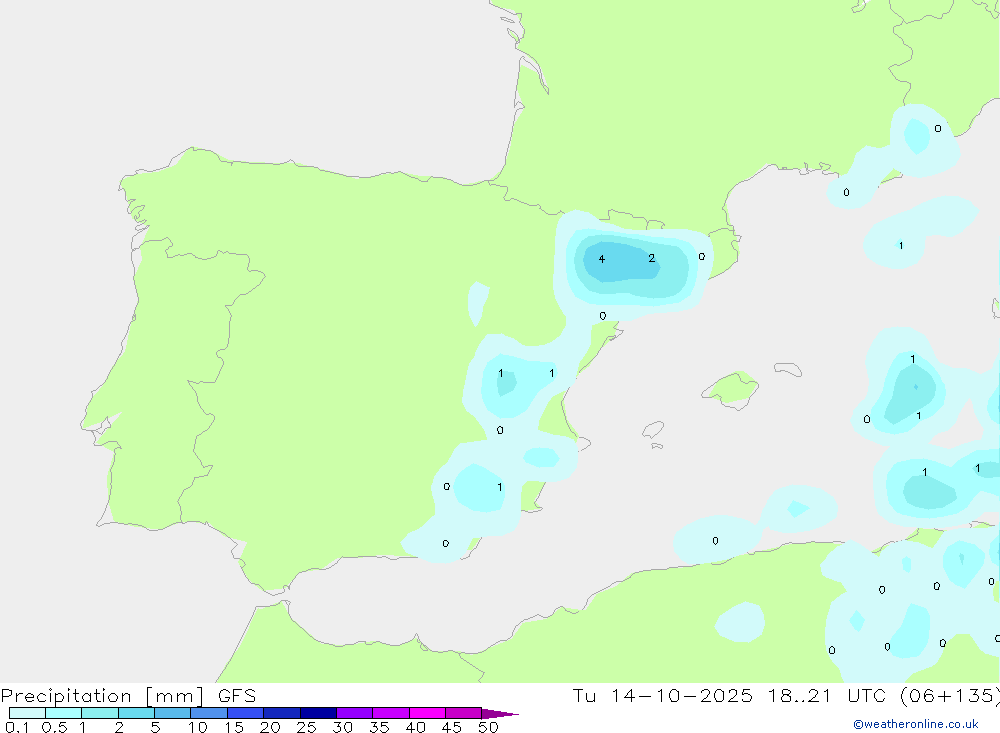Viewport: 1000px width, 733px height.
Task: Select legend swatch between 1 and 2
Action: [100, 713]
